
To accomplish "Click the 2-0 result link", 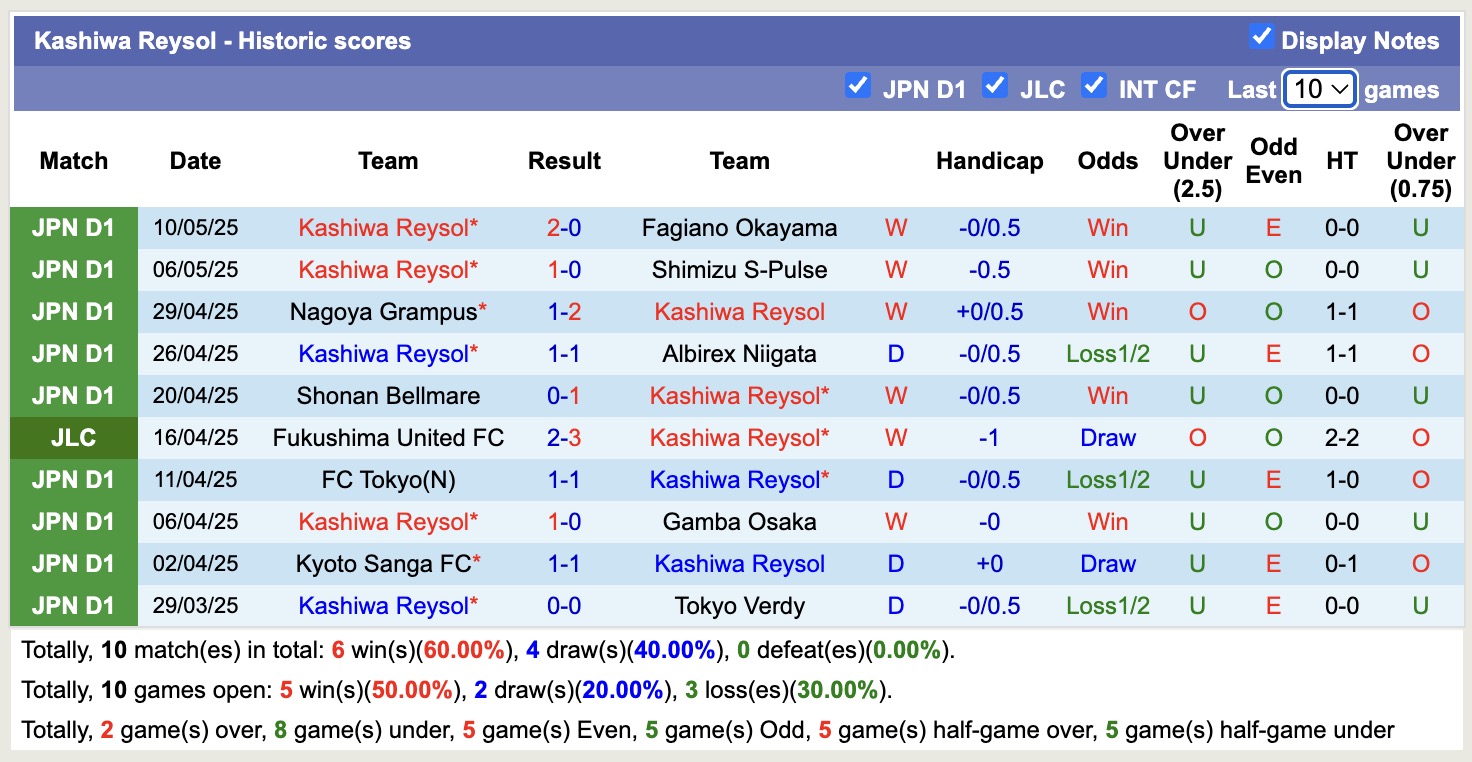I will tap(564, 227).
